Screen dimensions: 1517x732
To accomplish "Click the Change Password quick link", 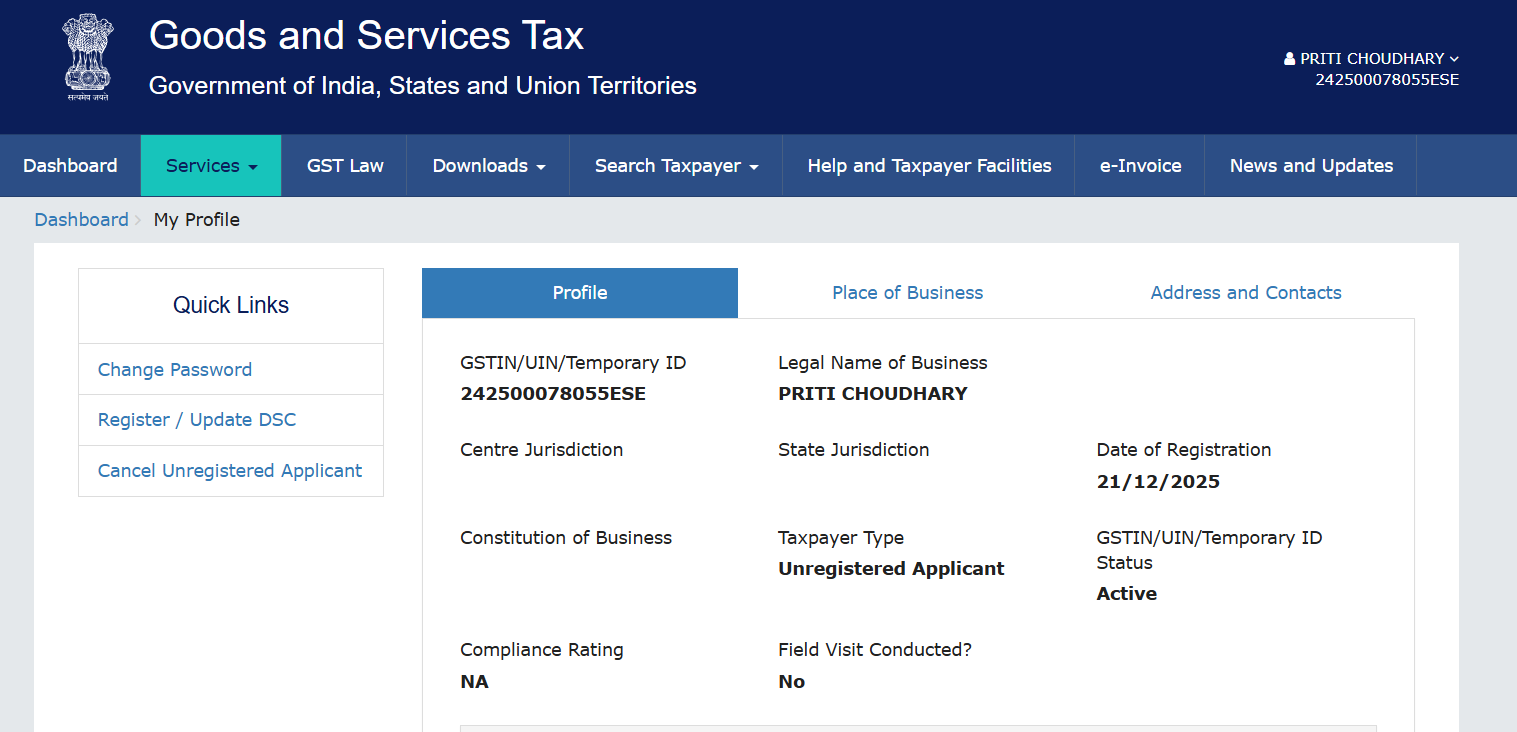I will 175,370.
